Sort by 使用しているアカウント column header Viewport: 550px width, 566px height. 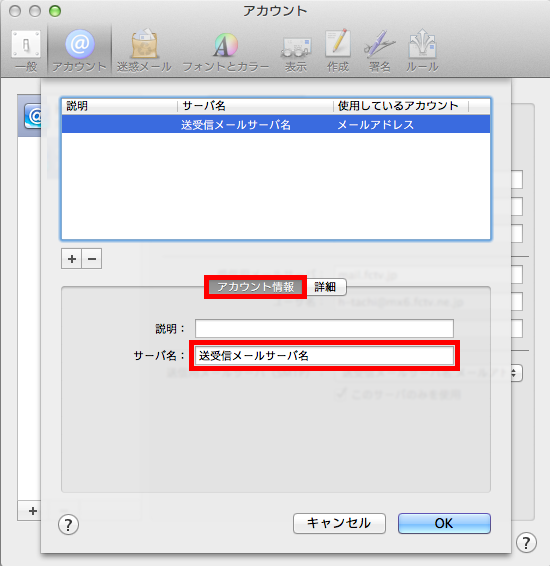[401, 106]
